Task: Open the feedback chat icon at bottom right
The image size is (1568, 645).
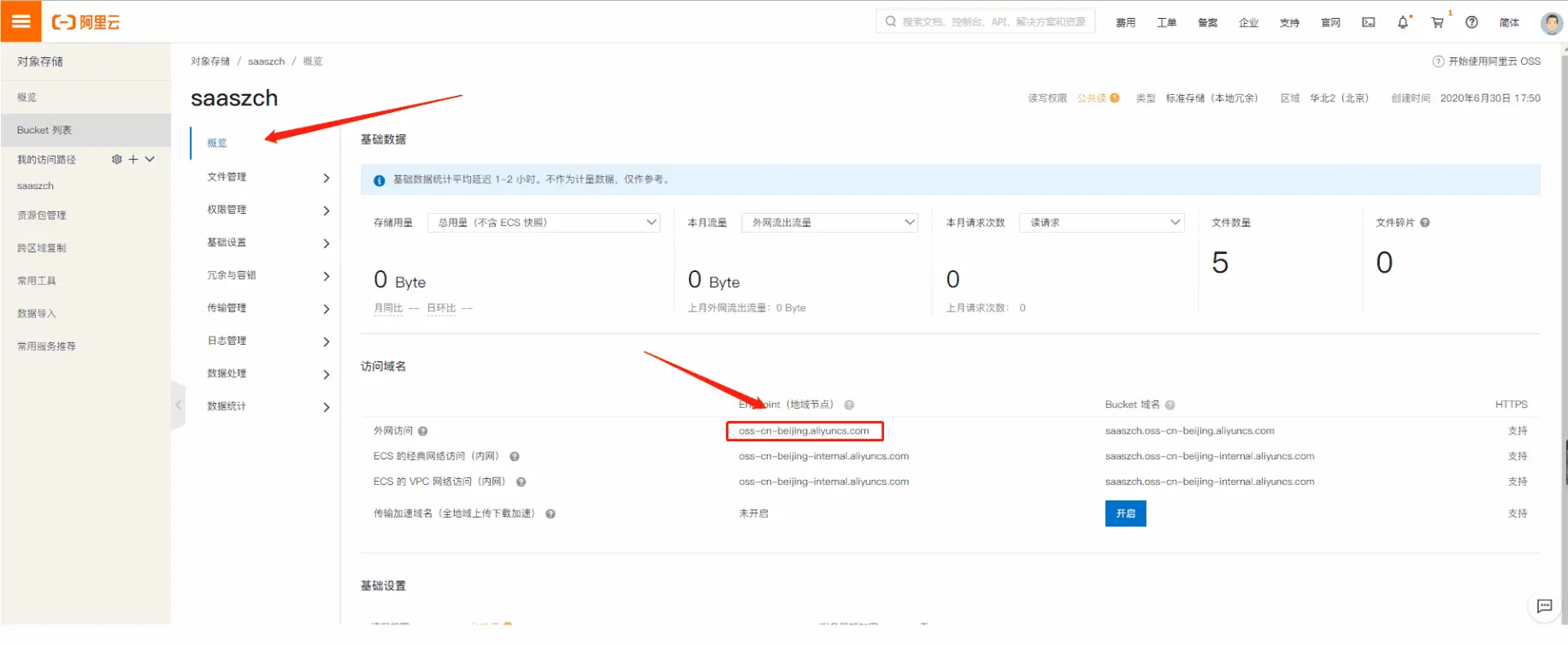Action: [1544, 606]
